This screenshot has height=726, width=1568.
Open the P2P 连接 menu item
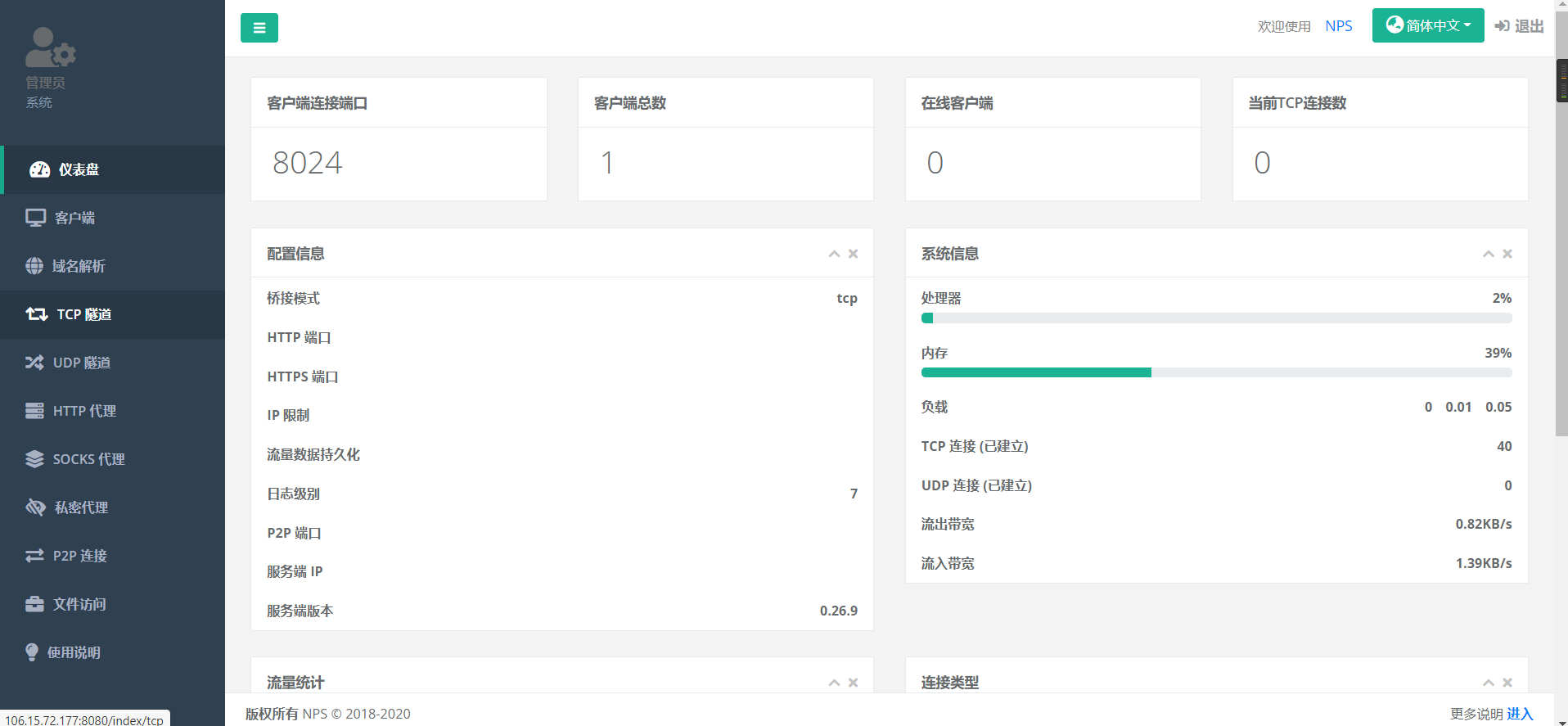click(79, 556)
